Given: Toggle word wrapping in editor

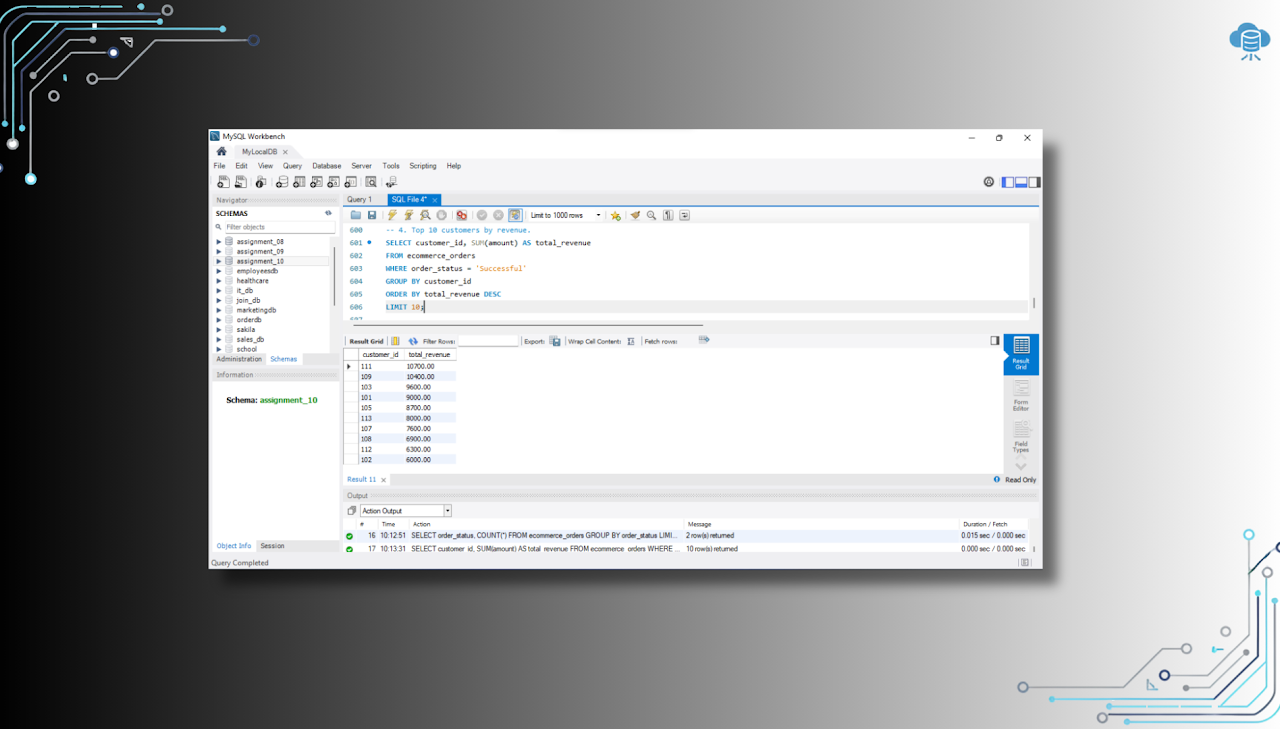Looking at the screenshot, I should pyautogui.click(x=684, y=215).
